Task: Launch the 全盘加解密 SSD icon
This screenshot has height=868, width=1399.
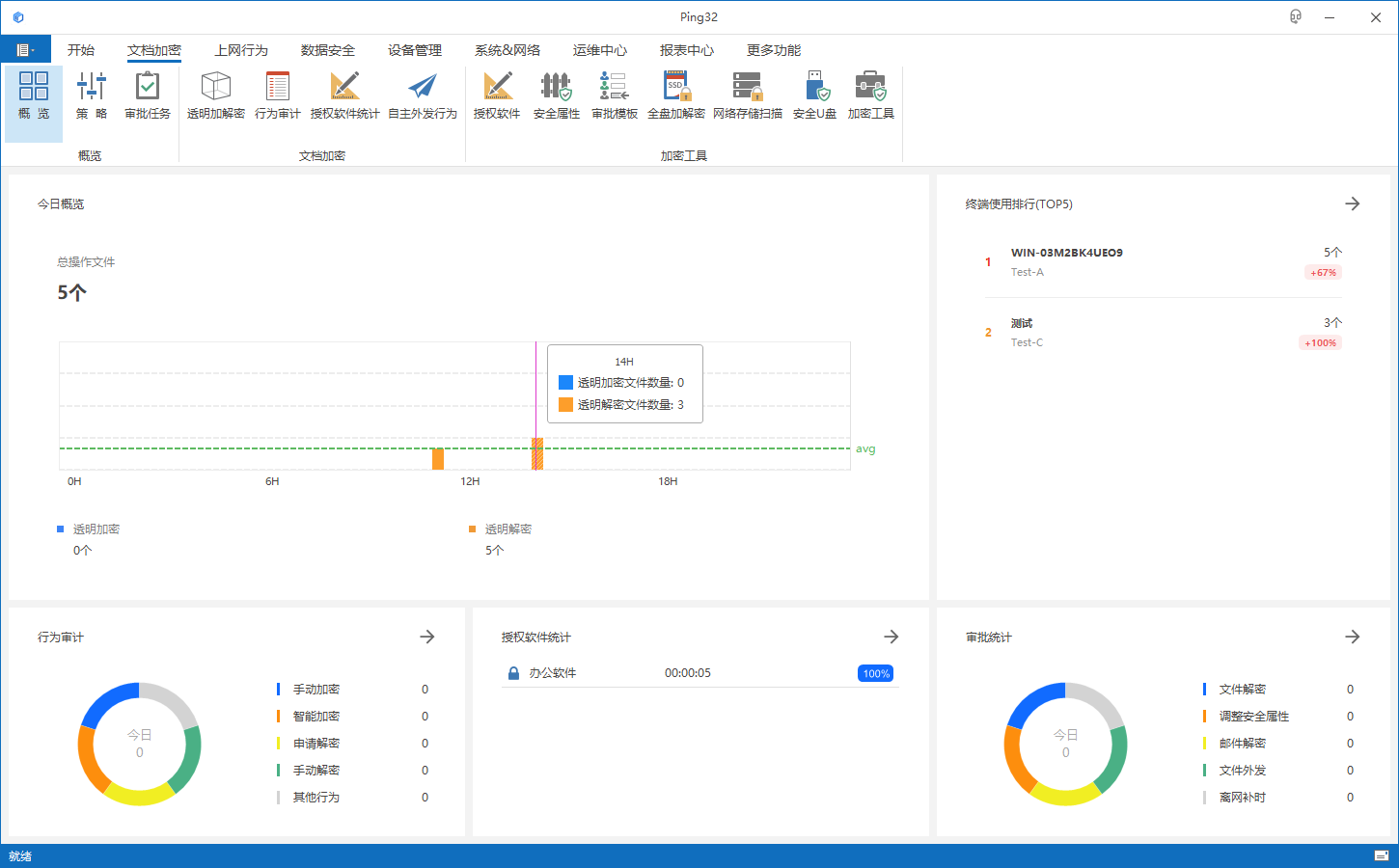Action: click(676, 95)
